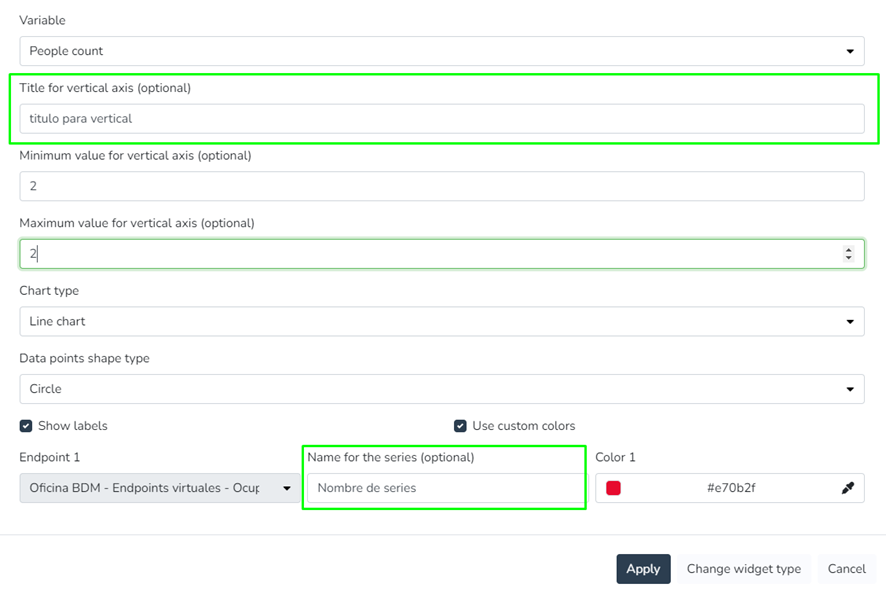
Task: Click the 'Show labels' text label
Action: 72,426
